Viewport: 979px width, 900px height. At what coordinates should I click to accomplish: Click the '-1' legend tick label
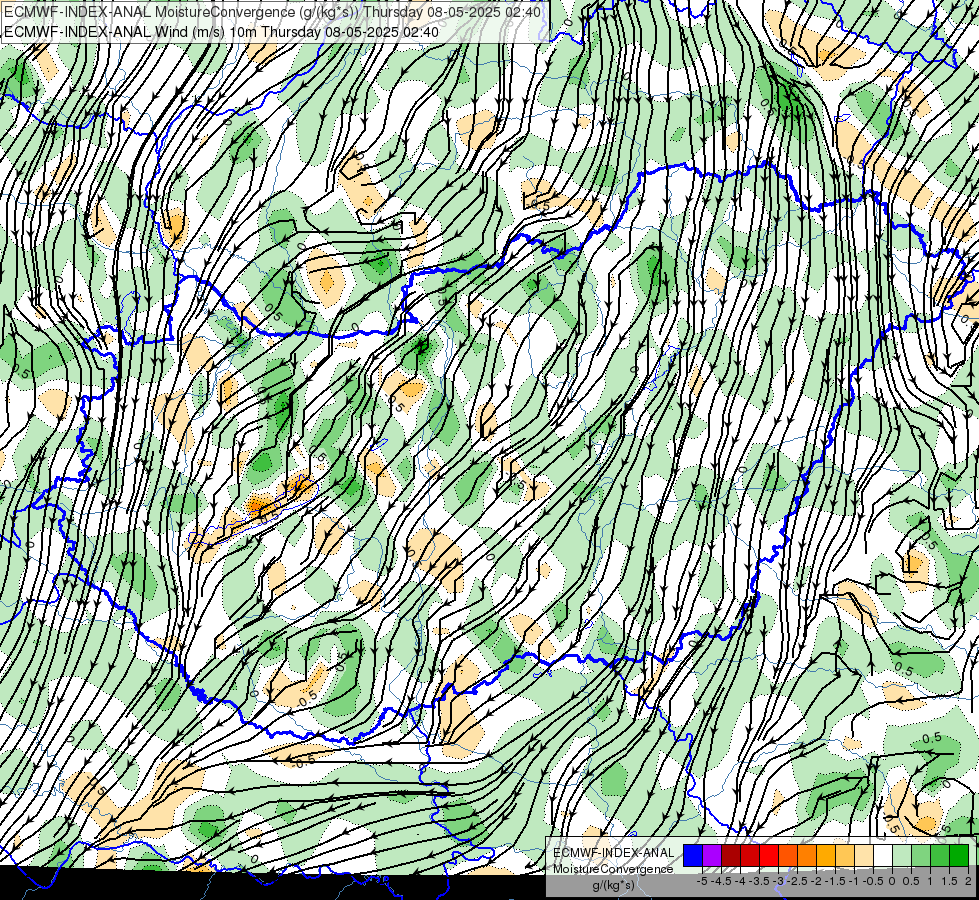pyautogui.click(x=854, y=881)
